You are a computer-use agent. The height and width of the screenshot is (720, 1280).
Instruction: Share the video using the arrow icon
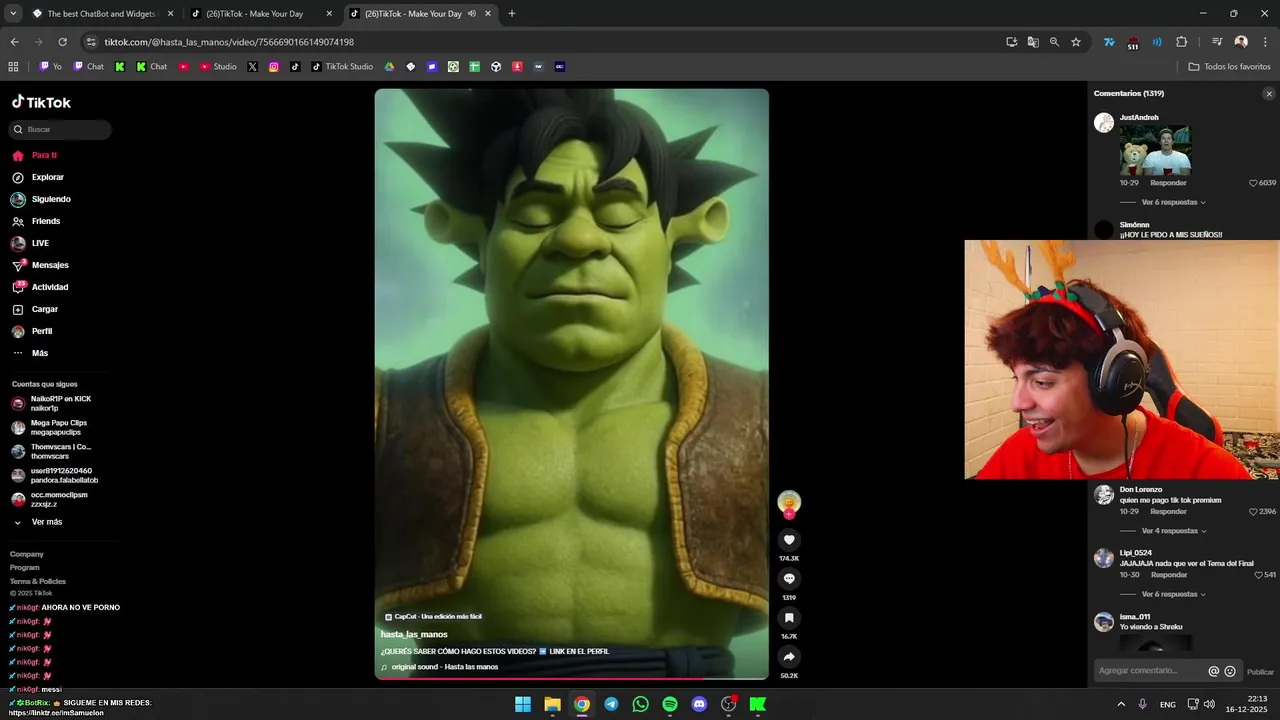(789, 657)
